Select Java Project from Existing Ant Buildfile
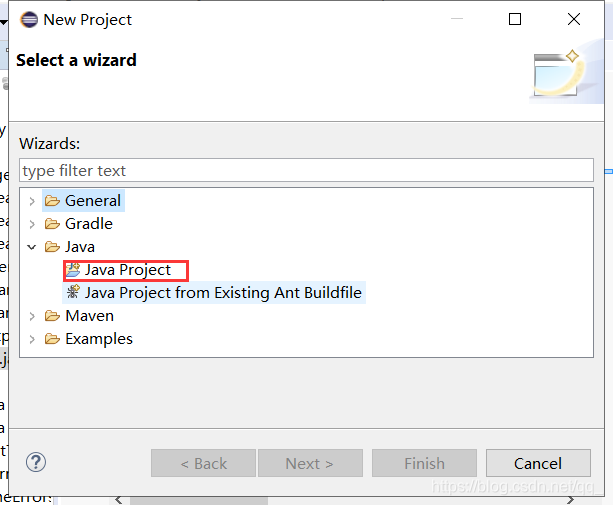The image size is (613, 505). [223, 293]
